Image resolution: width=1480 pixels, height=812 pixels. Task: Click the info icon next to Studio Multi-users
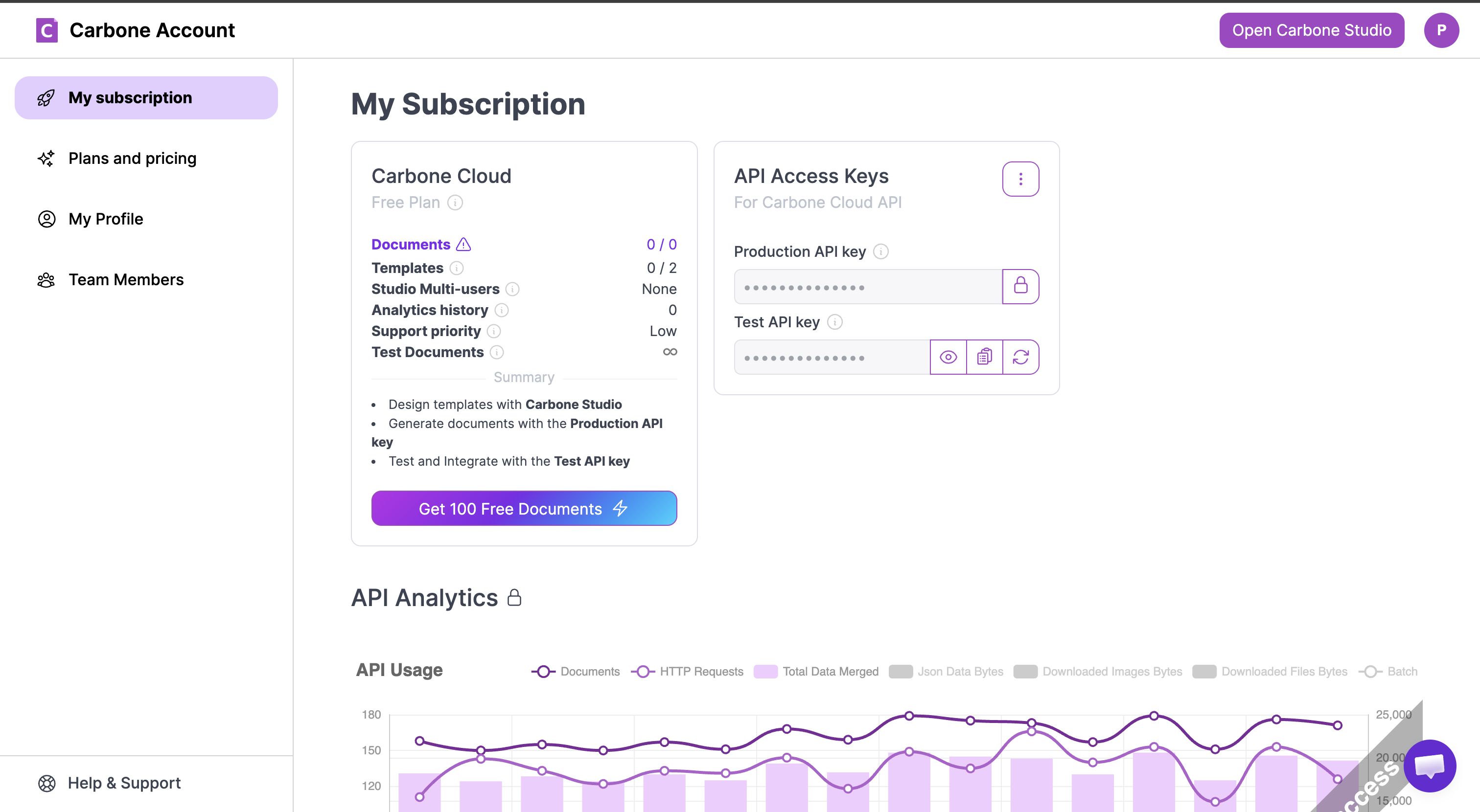pos(512,289)
